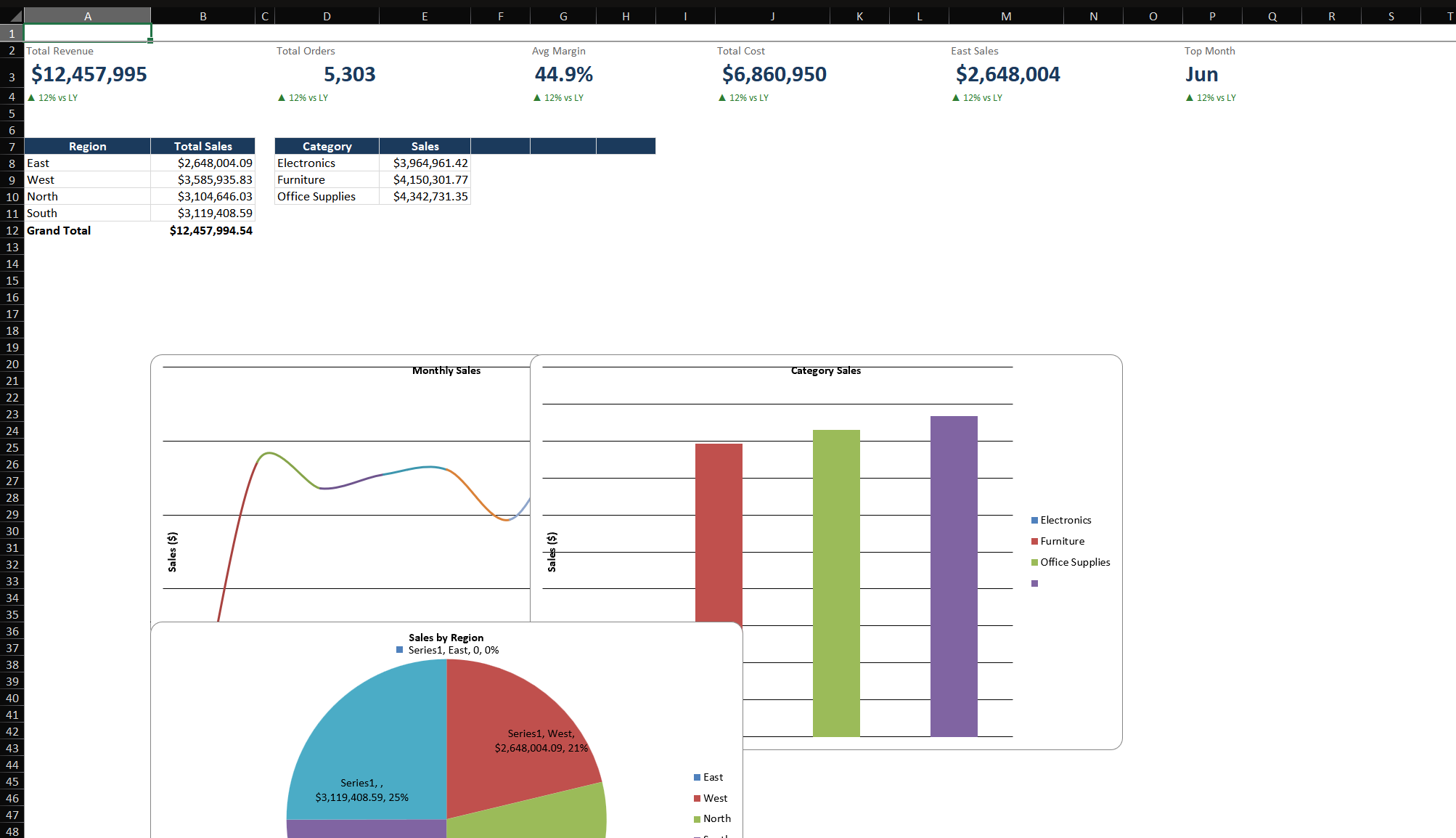The height and width of the screenshot is (838, 1456).
Task: Select the $4,342,731.35 Office Supplies sales cell
Action: pyautogui.click(x=425, y=196)
